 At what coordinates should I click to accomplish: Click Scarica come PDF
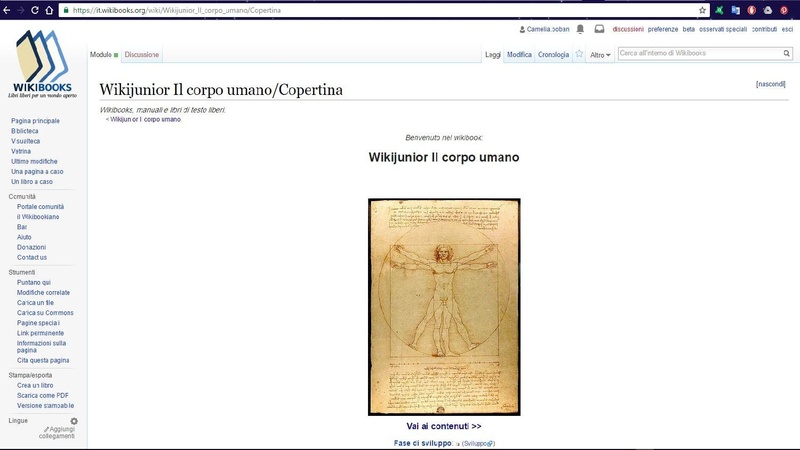[42, 395]
